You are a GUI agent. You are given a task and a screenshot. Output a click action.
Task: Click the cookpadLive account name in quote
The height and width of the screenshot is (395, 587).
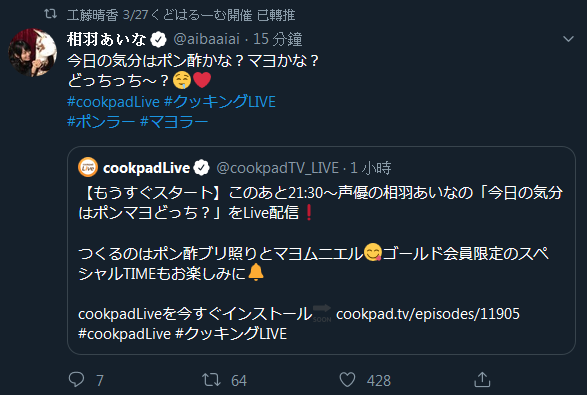pyautogui.click(x=146, y=168)
